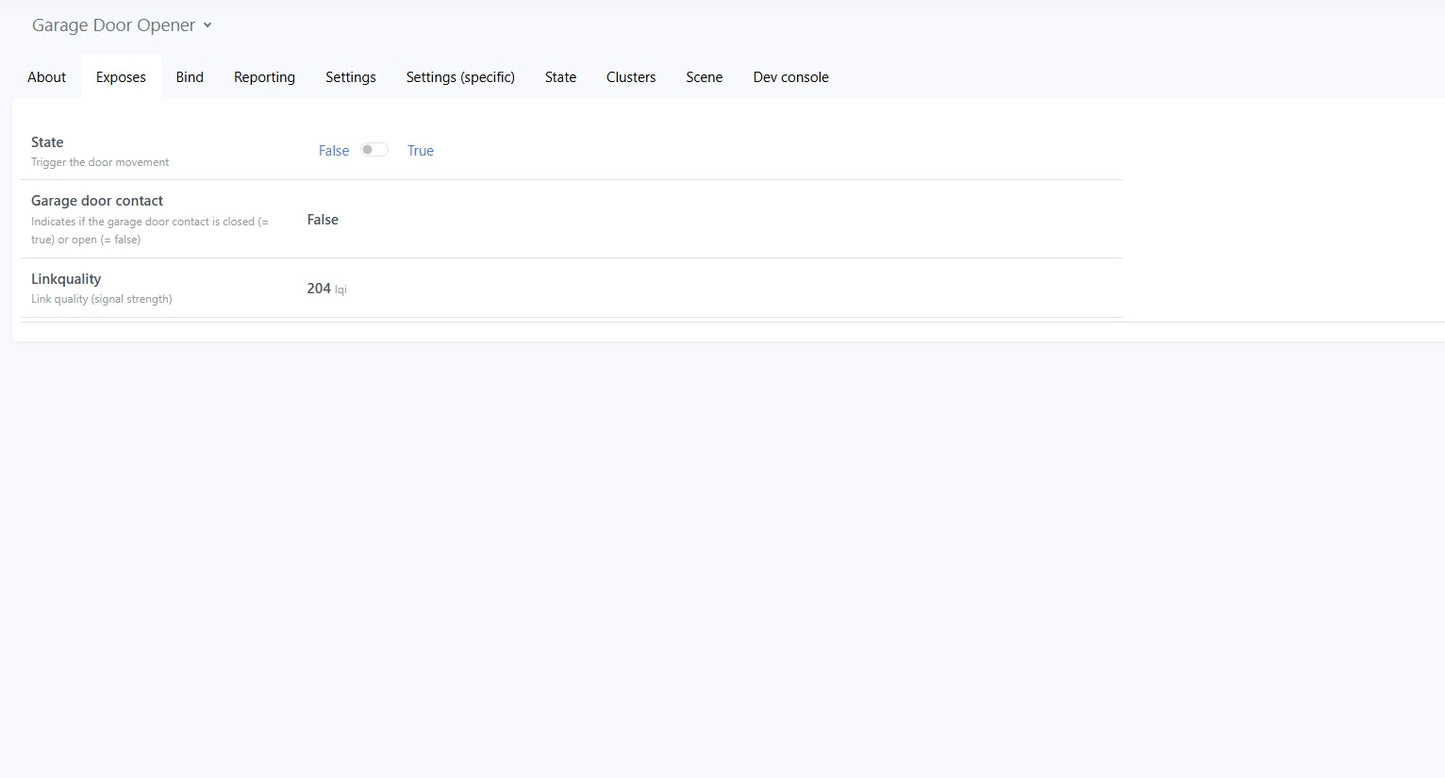View the Clusters tab
Screen dimensions: 1445x778
(631, 77)
